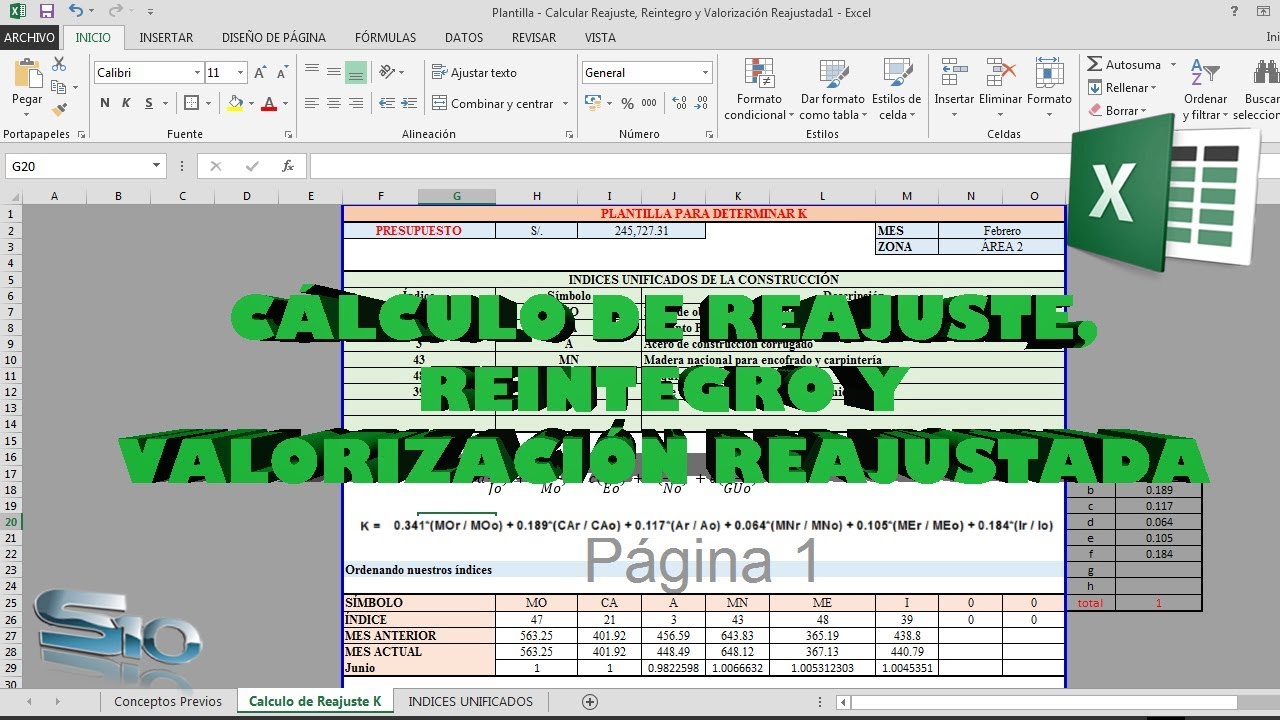Decrease font size with small A icon
This screenshot has width=1280, height=720.
[282, 73]
